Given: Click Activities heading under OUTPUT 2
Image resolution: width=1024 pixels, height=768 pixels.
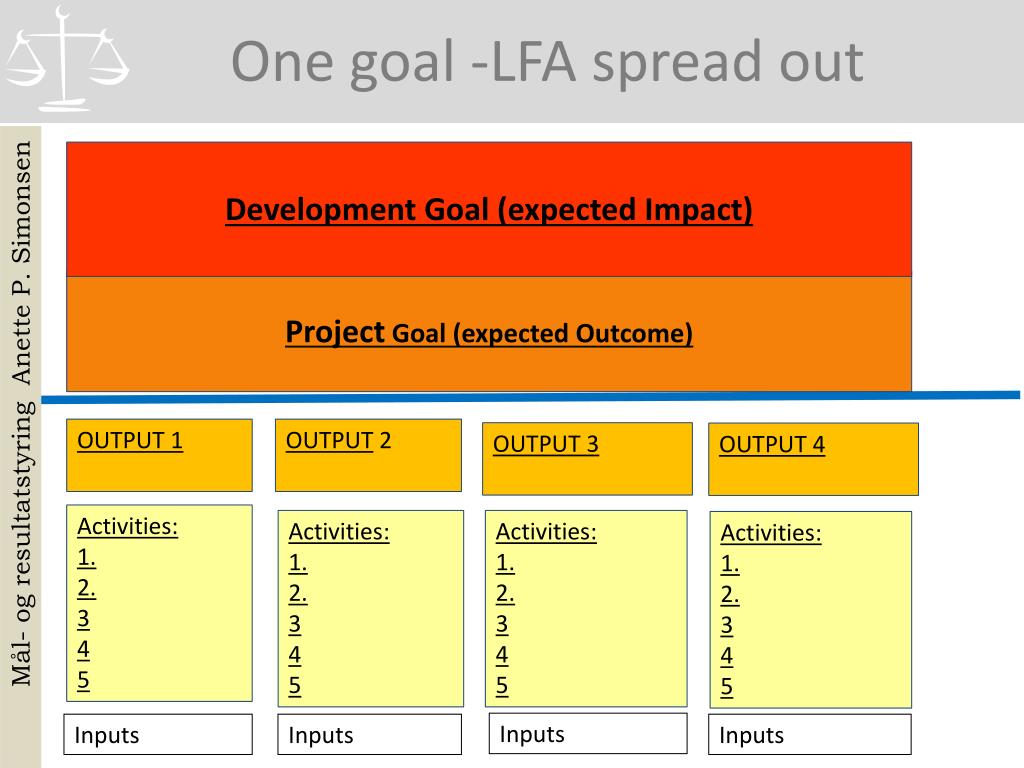Looking at the screenshot, I should point(339,532).
